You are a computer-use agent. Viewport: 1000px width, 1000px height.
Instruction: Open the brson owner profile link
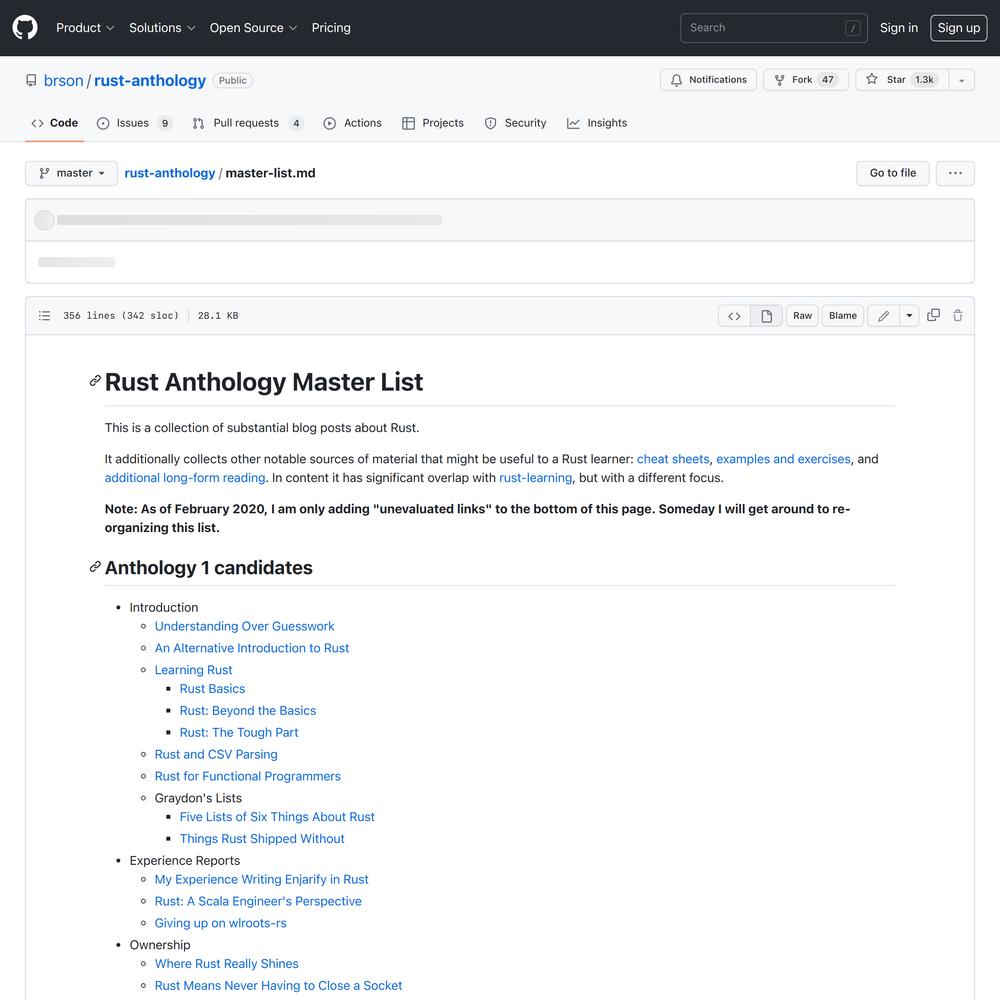point(63,81)
